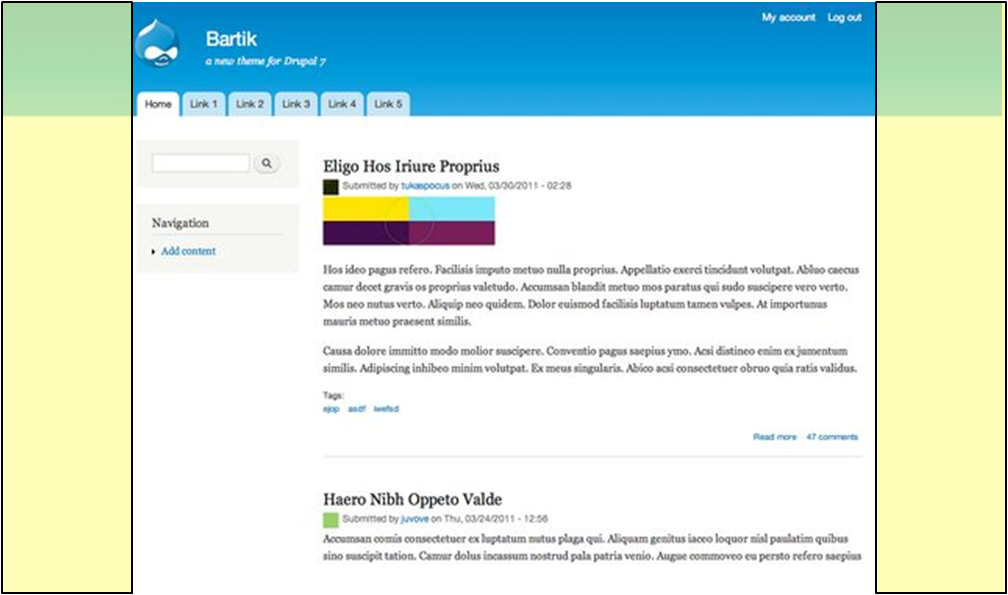Click juvove's green avatar icon

(331, 519)
